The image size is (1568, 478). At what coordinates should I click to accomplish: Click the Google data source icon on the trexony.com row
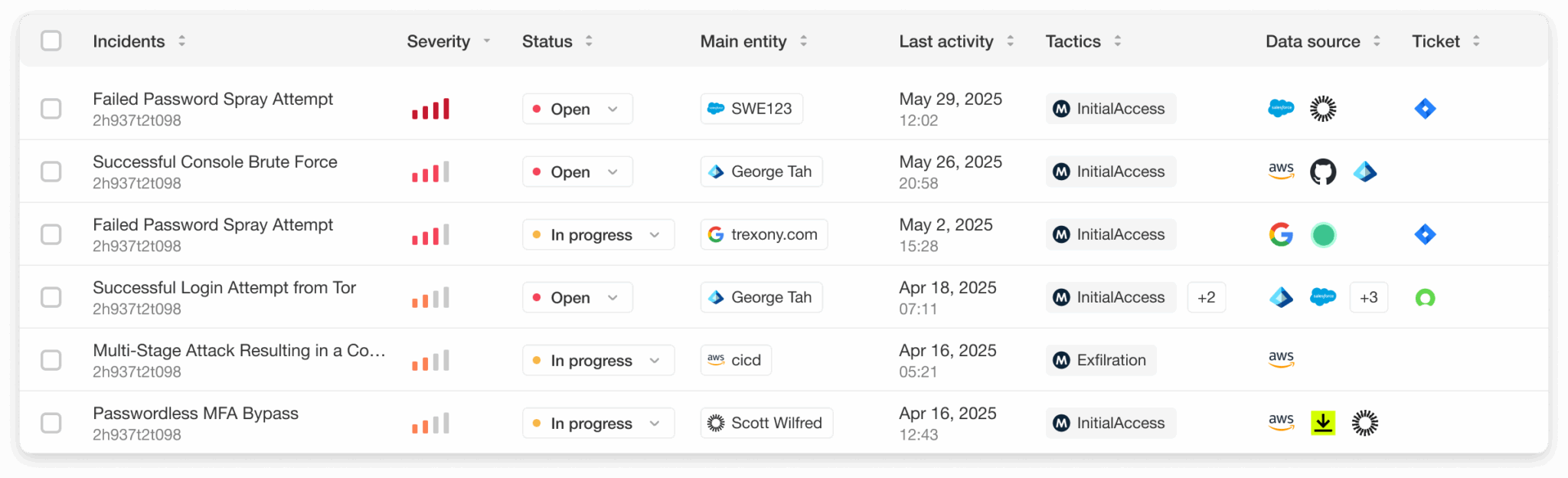click(x=1281, y=234)
